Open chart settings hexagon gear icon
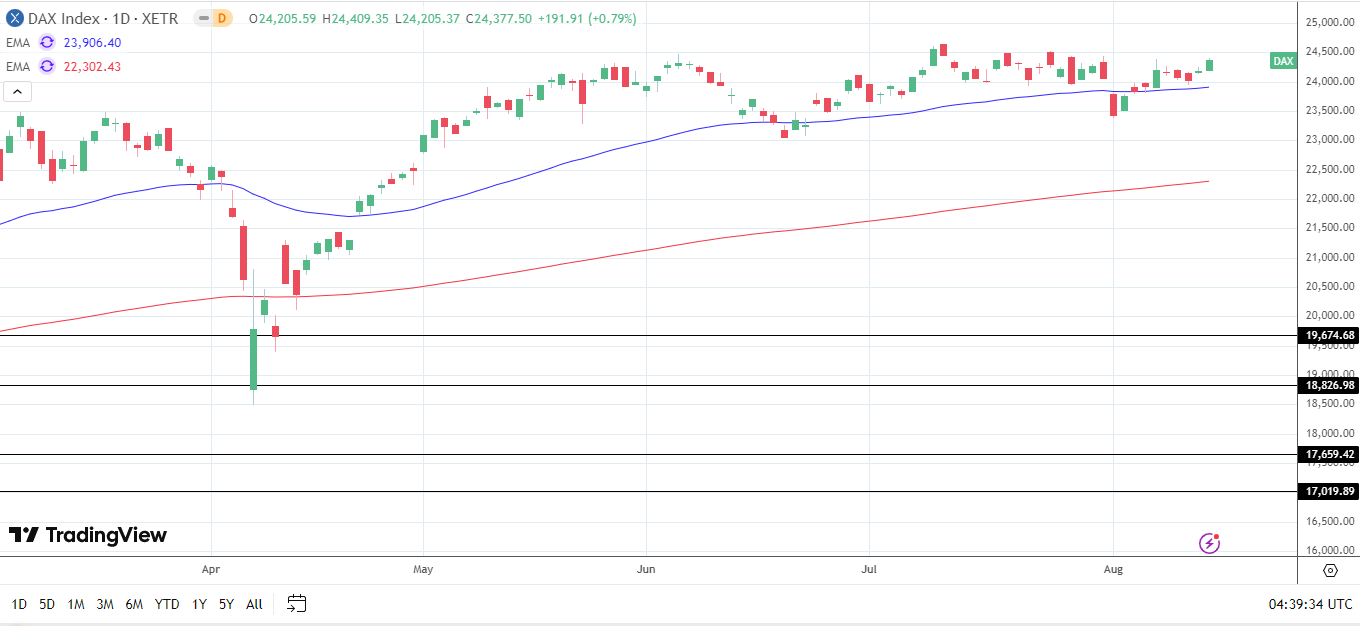The image size is (1360, 626). [1330, 570]
